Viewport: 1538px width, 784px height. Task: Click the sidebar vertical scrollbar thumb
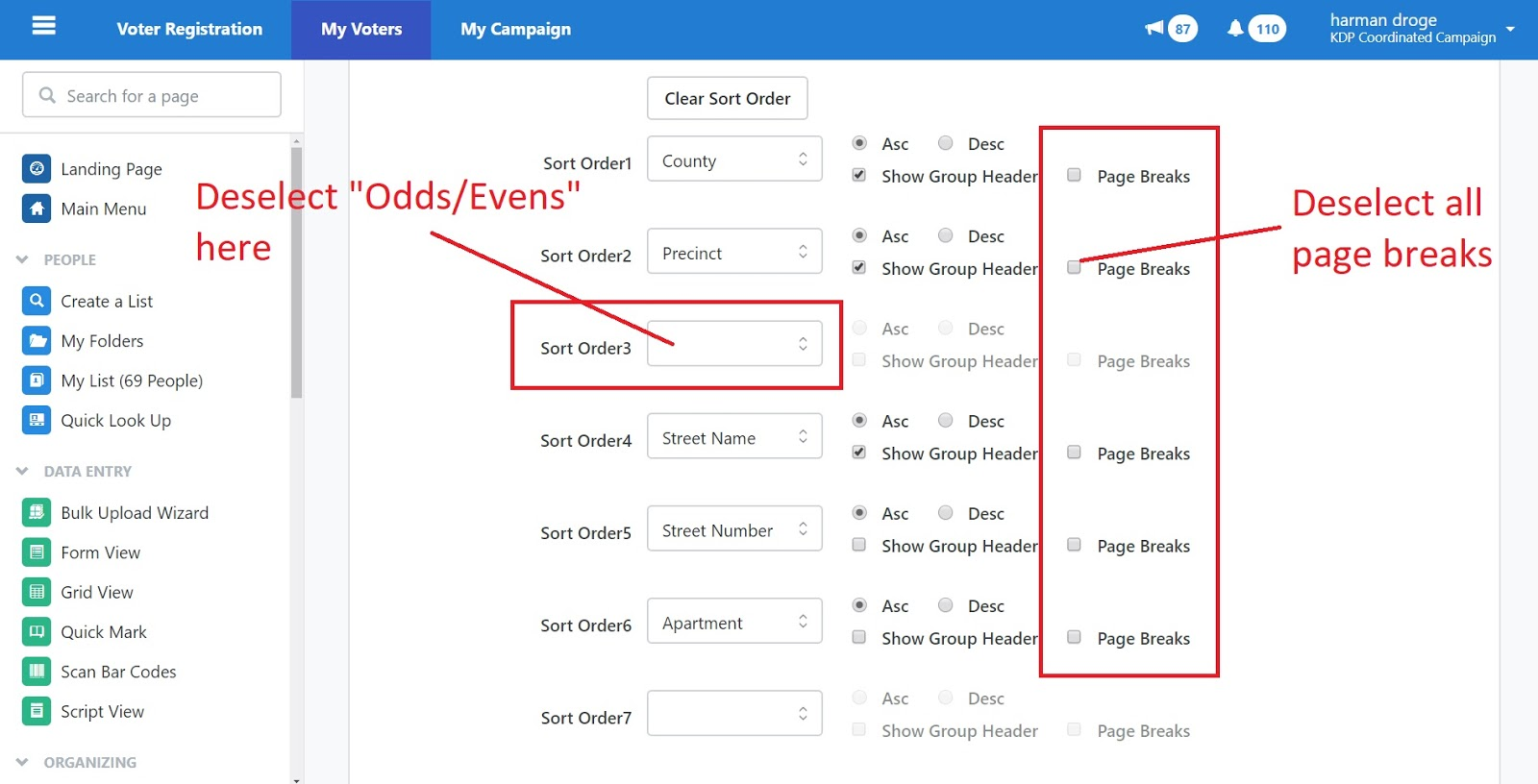click(296, 272)
